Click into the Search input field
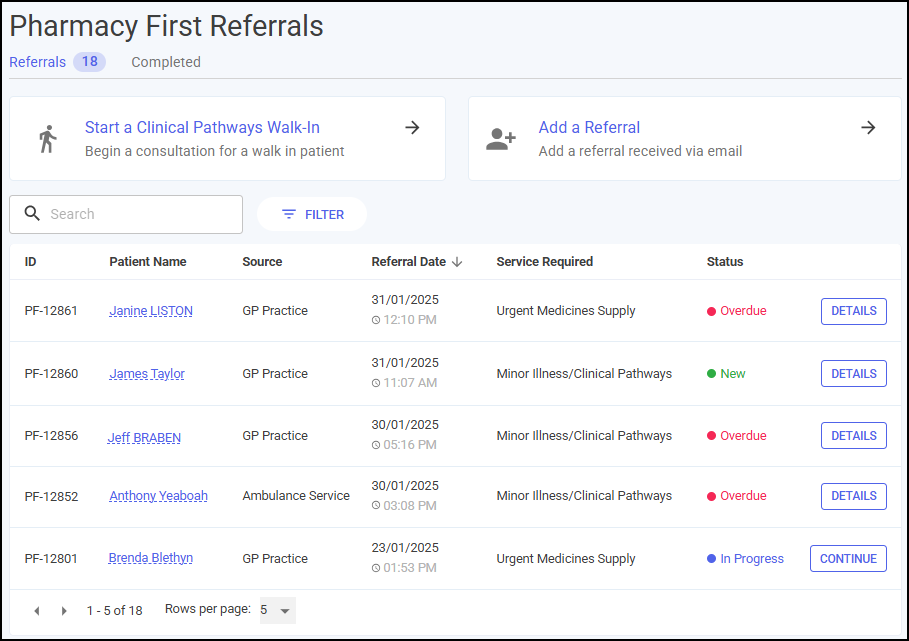Image resolution: width=909 pixels, height=641 pixels. point(126,214)
